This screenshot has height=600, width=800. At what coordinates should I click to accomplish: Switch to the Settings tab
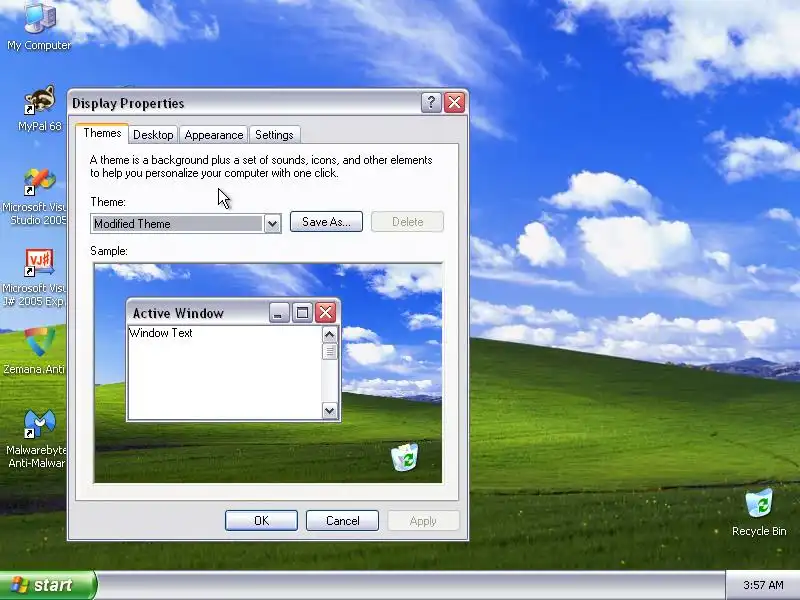[x=274, y=135]
